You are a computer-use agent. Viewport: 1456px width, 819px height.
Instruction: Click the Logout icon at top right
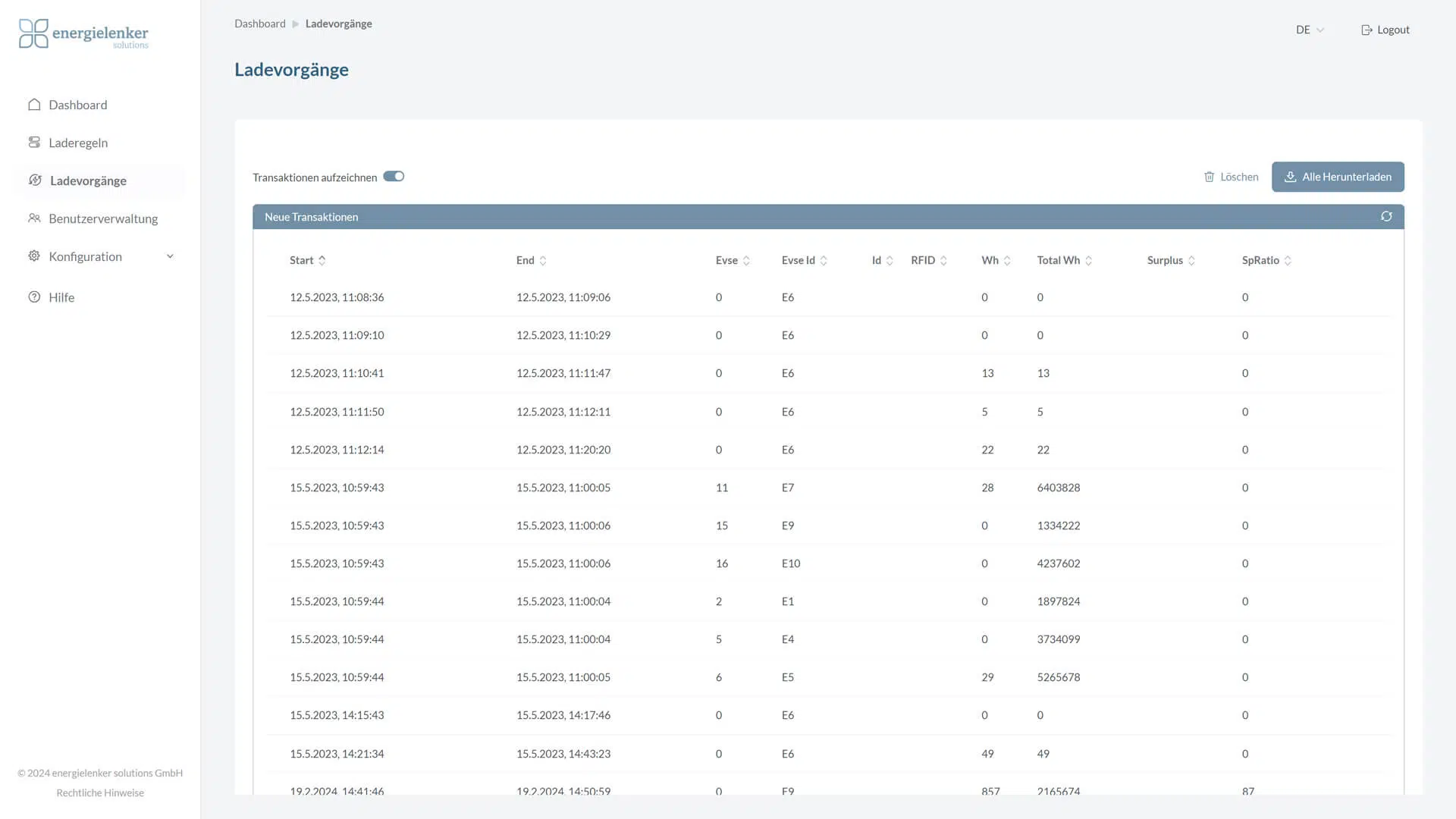pyautogui.click(x=1367, y=30)
